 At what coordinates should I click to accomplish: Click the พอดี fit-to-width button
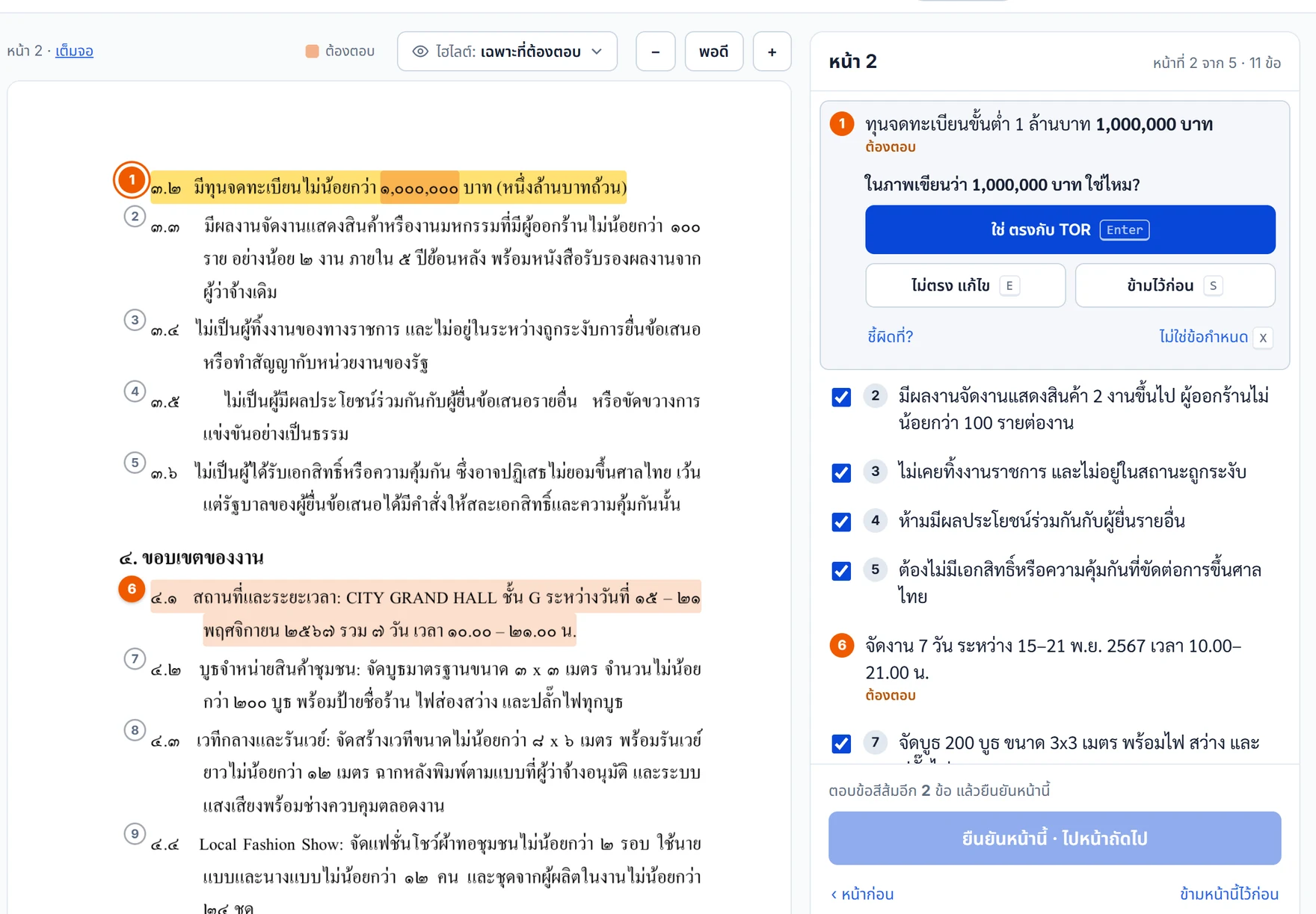pyautogui.click(x=714, y=52)
